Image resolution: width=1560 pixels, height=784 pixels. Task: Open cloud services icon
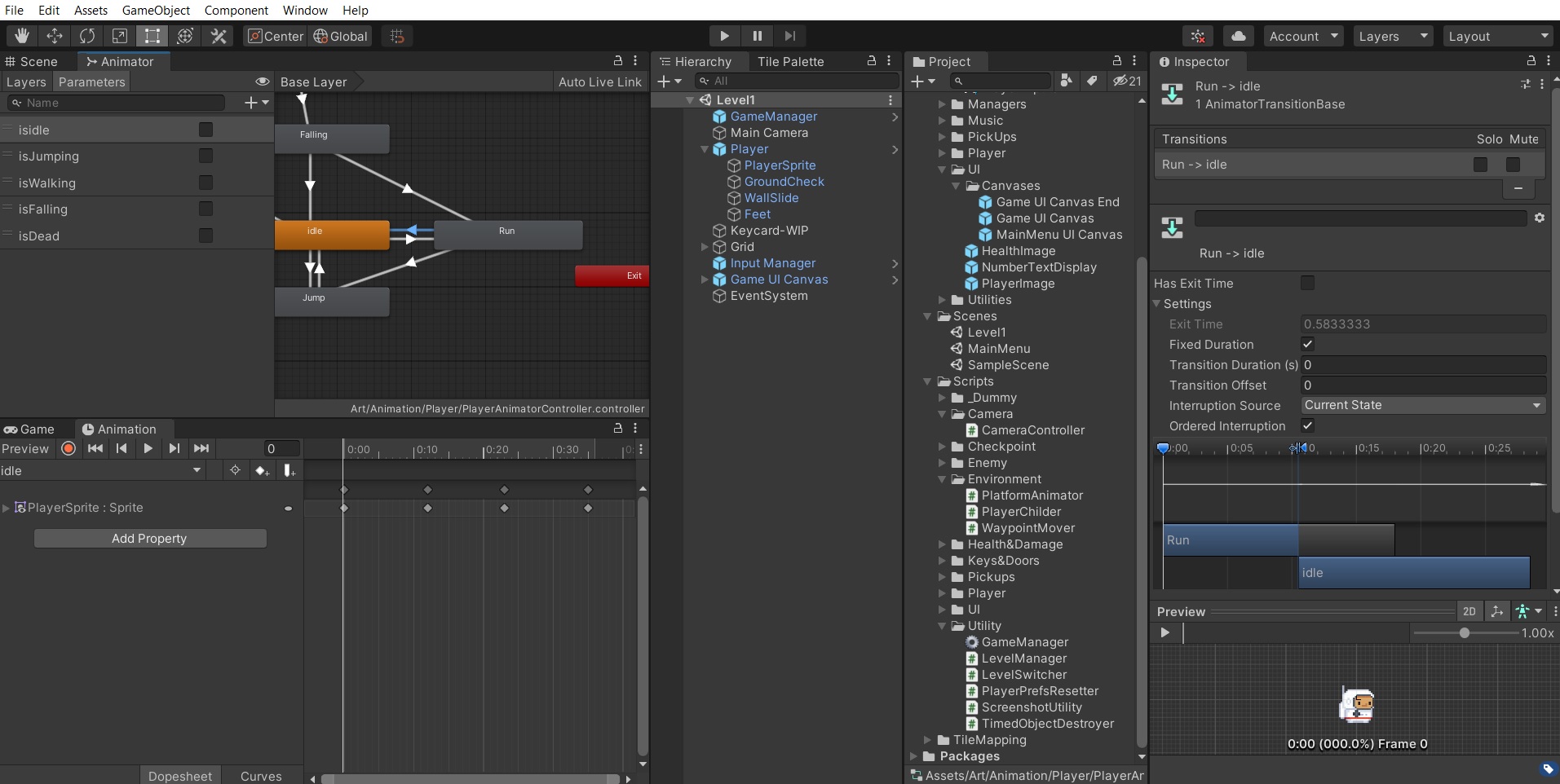1239,36
